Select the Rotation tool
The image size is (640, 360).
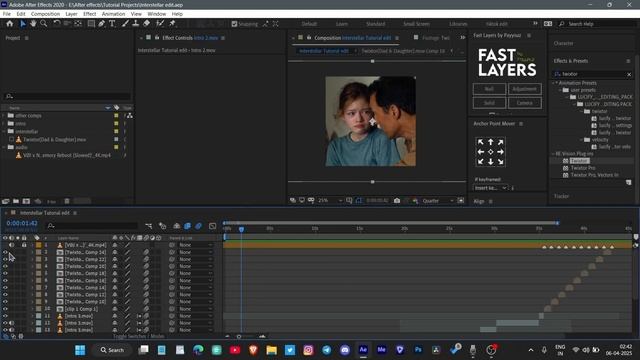pos(57,24)
